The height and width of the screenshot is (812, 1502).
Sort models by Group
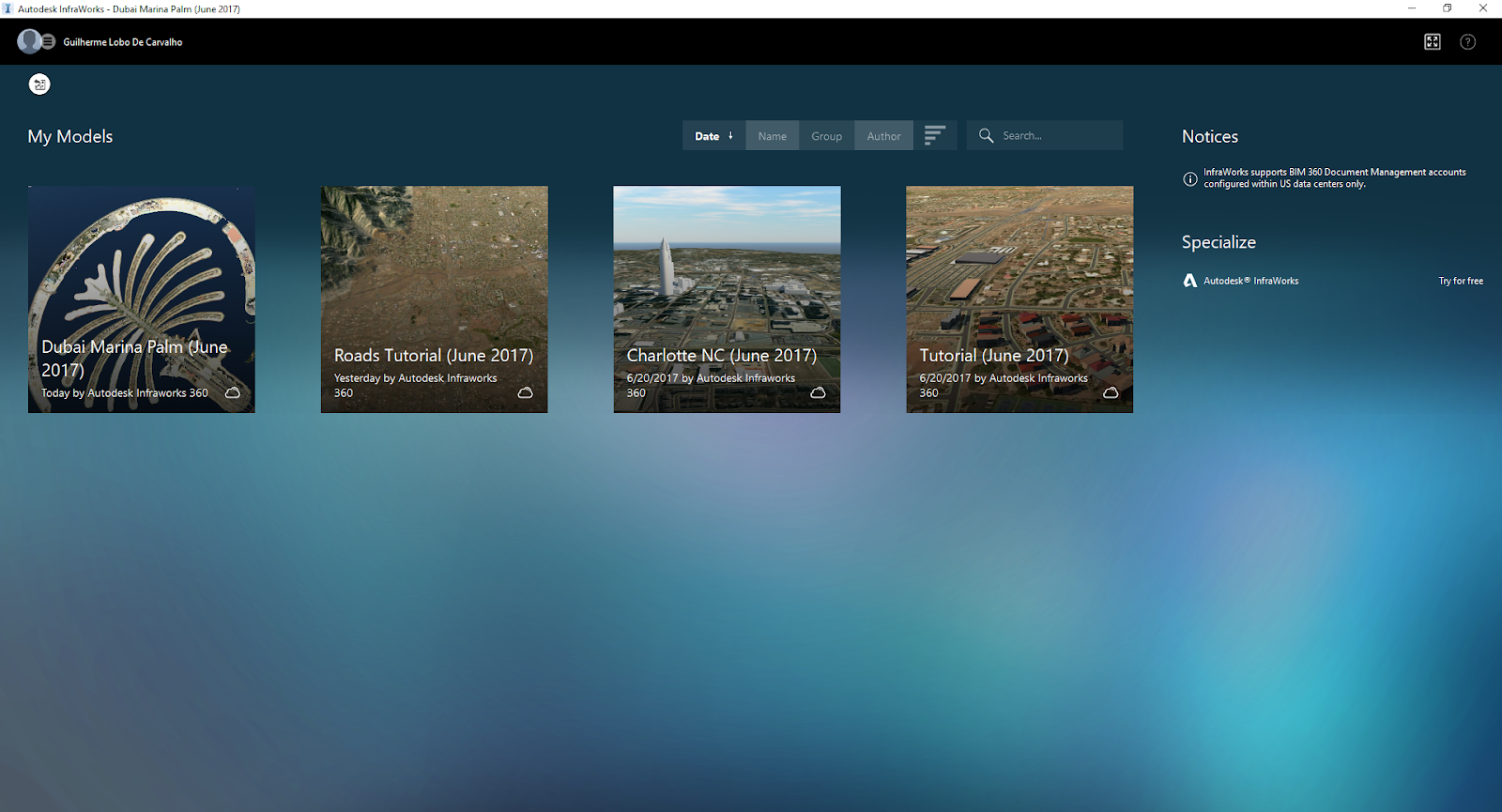pos(827,135)
